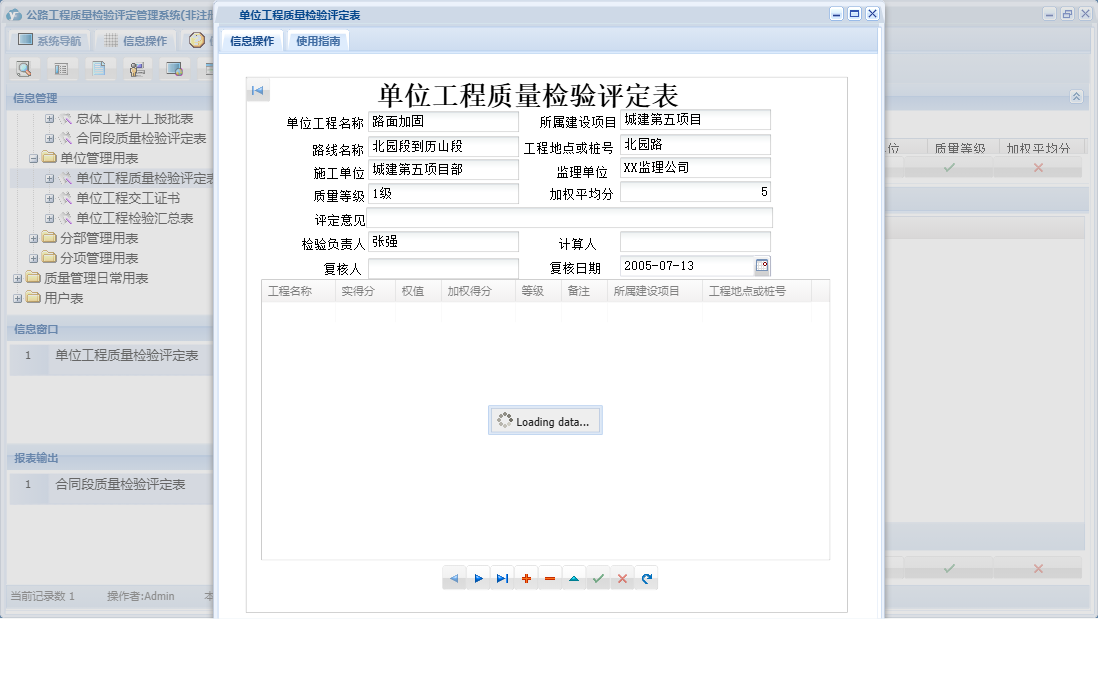
Task: Add a new record using the plus icon
Action: coord(526,577)
